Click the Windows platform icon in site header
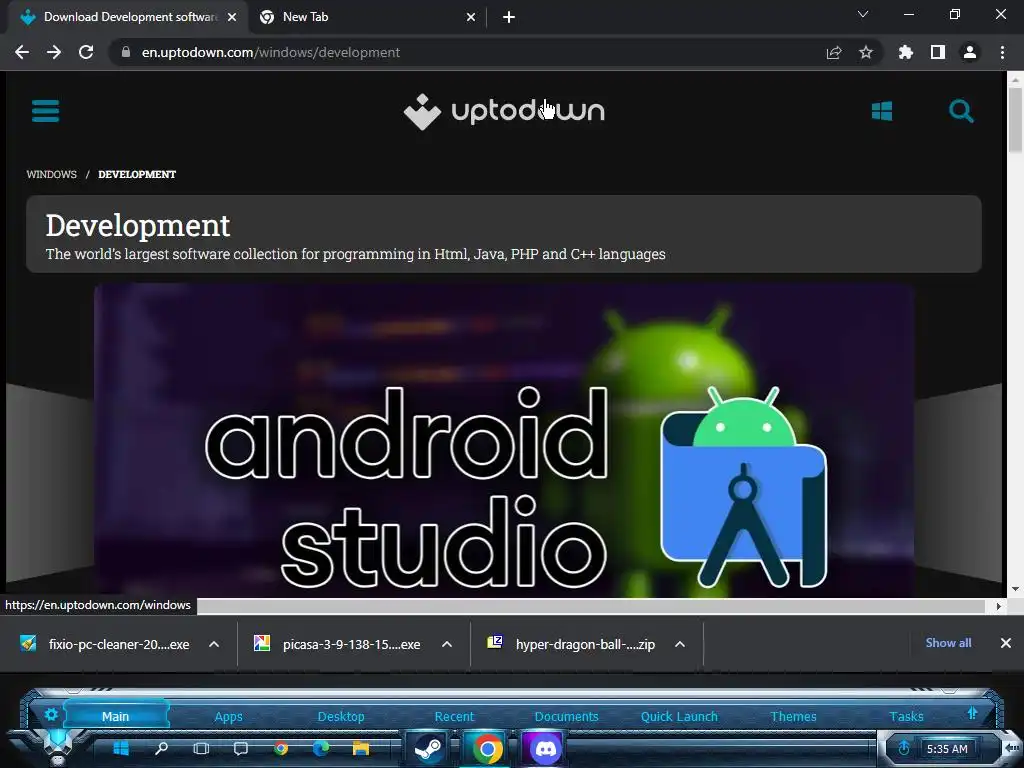 tap(882, 111)
